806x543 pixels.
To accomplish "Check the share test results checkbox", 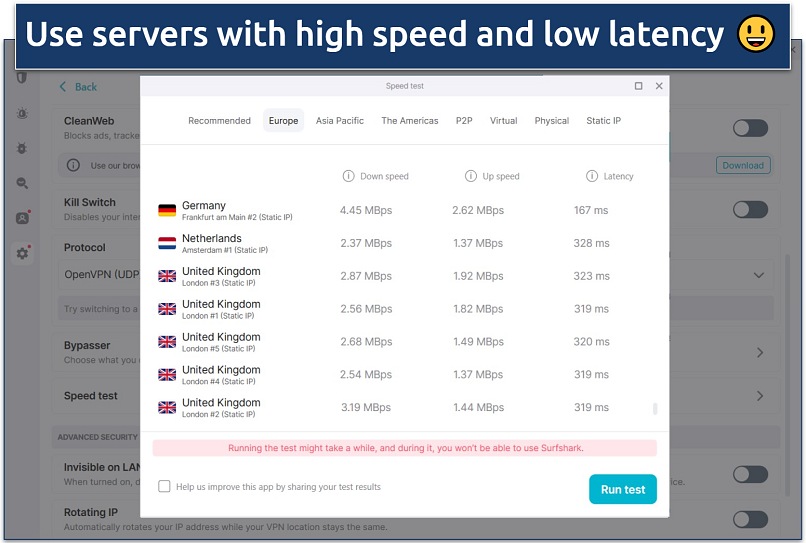I will point(165,487).
